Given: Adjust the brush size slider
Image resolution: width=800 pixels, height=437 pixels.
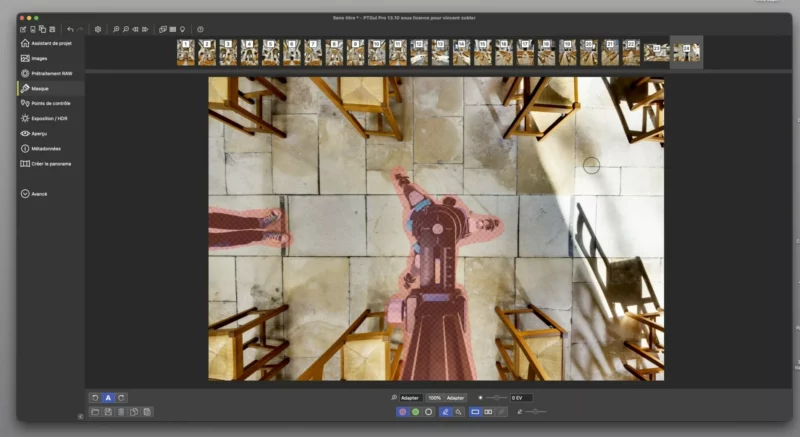Looking at the screenshot, I should (x=535, y=412).
